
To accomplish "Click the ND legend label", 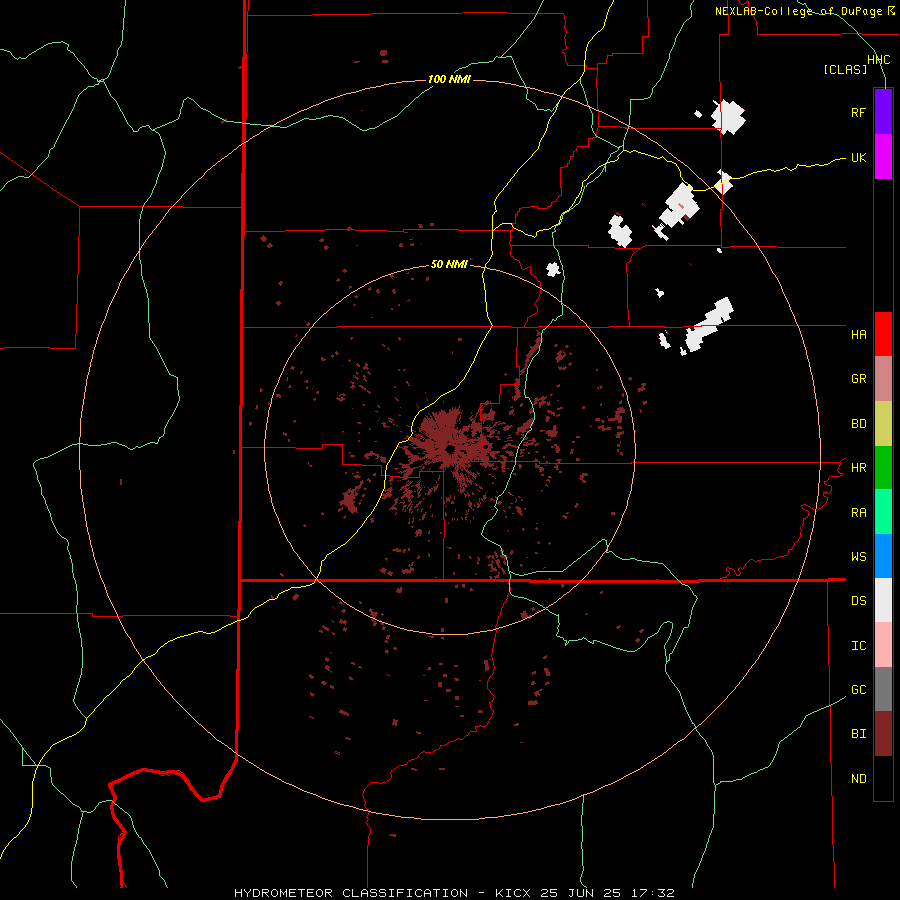I will [858, 778].
